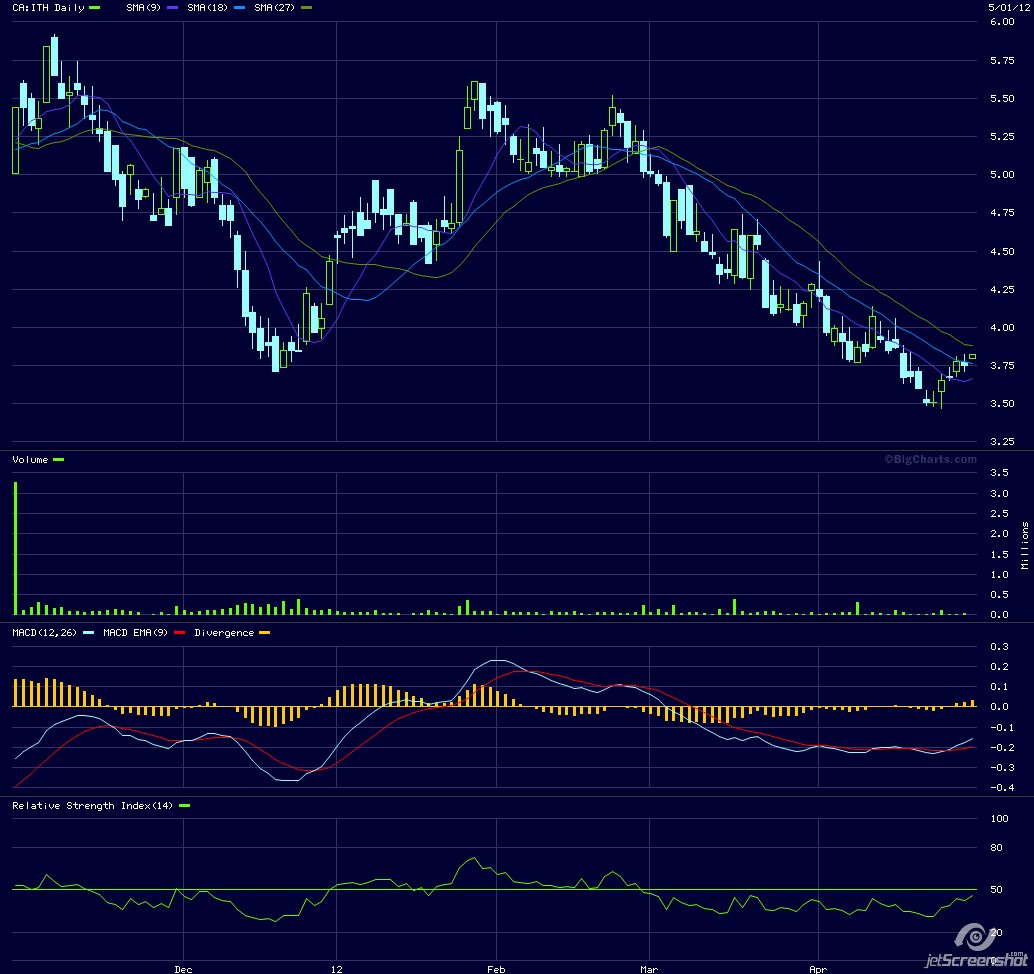This screenshot has width=1034, height=974.
Task: Click the Dec month axis label
Action: coord(183,969)
